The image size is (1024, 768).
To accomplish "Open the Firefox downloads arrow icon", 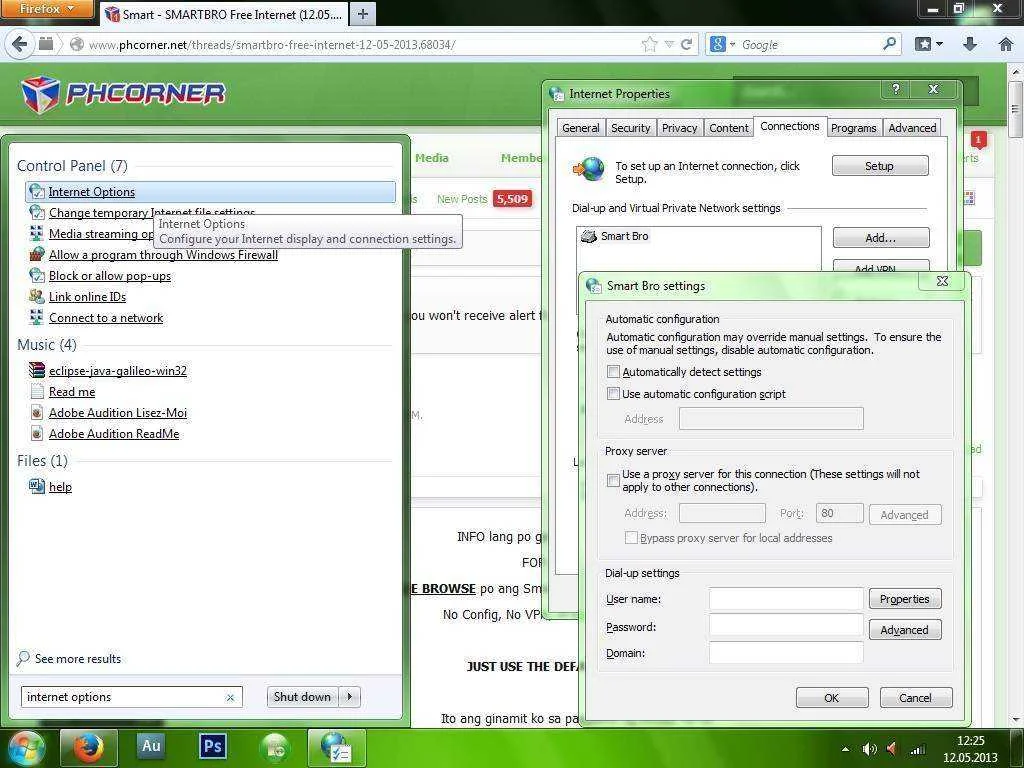I will [x=970, y=44].
